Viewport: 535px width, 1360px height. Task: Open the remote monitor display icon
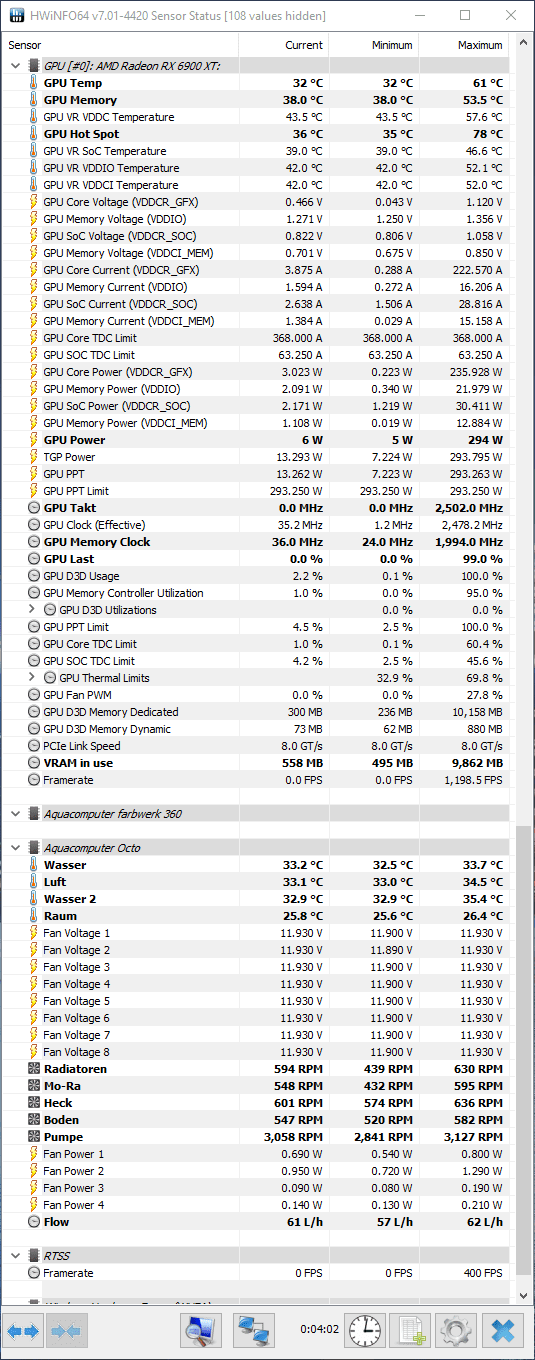pyautogui.click(x=201, y=1330)
